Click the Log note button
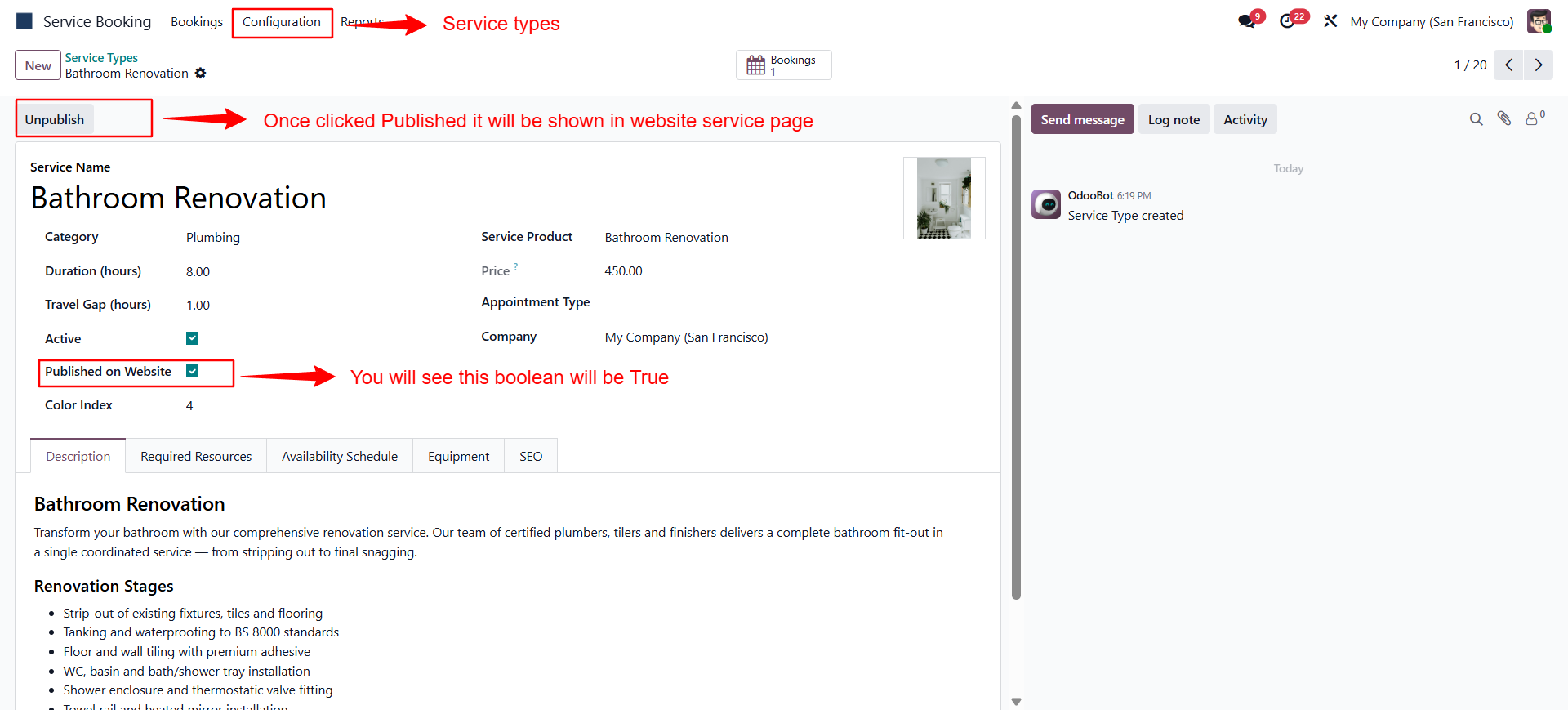 tap(1174, 119)
